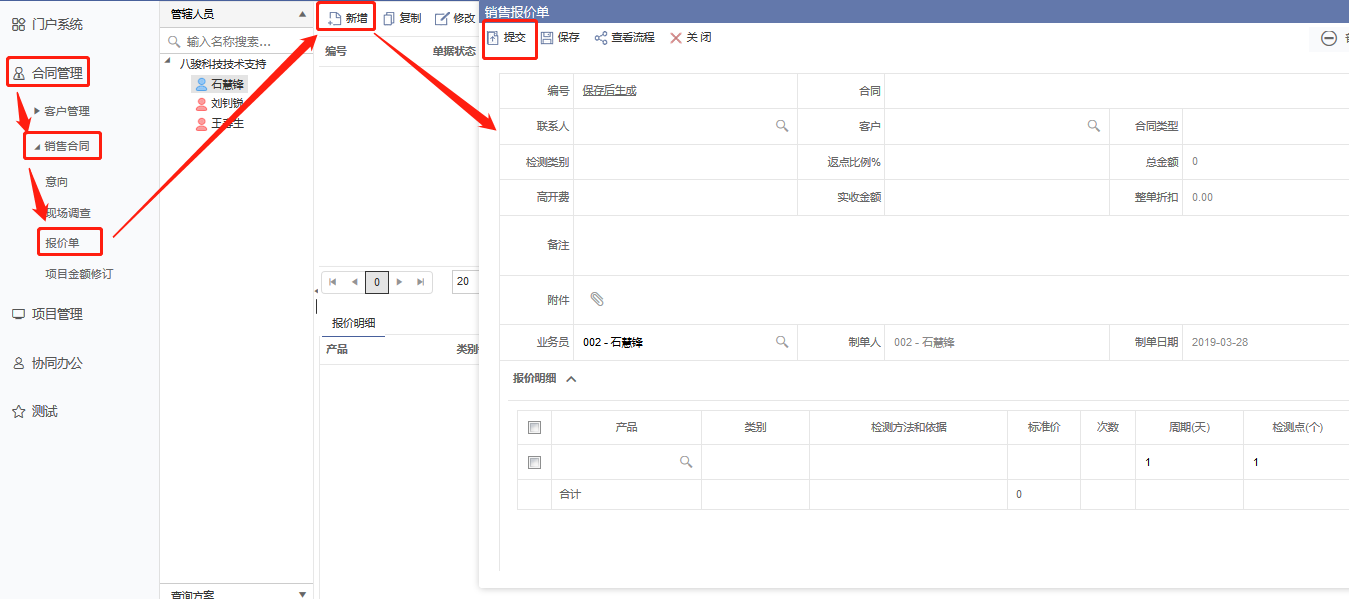Click the 保存 save icon
Viewport: 1349px width, 599px height.
(547, 38)
